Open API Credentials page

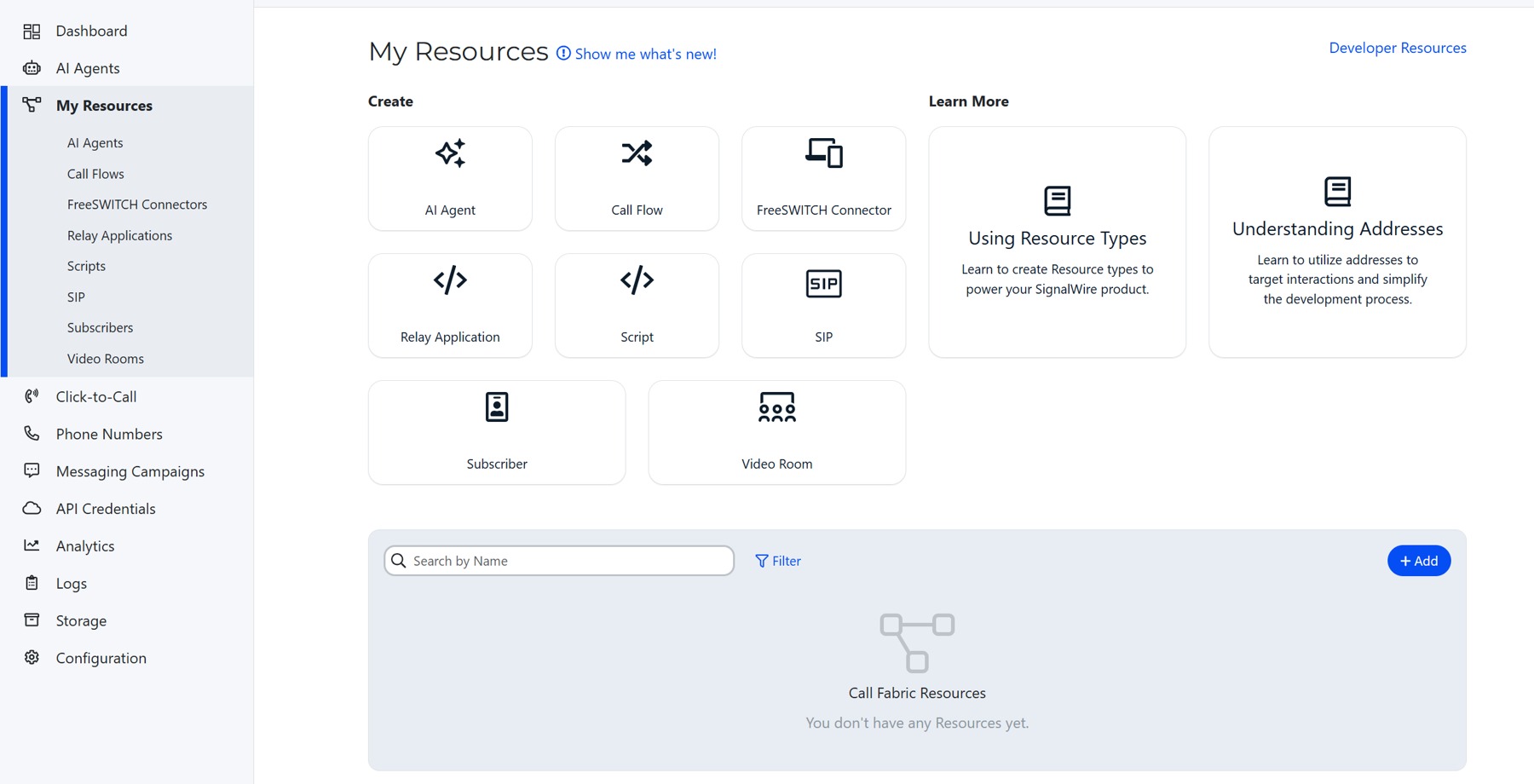[106, 509]
